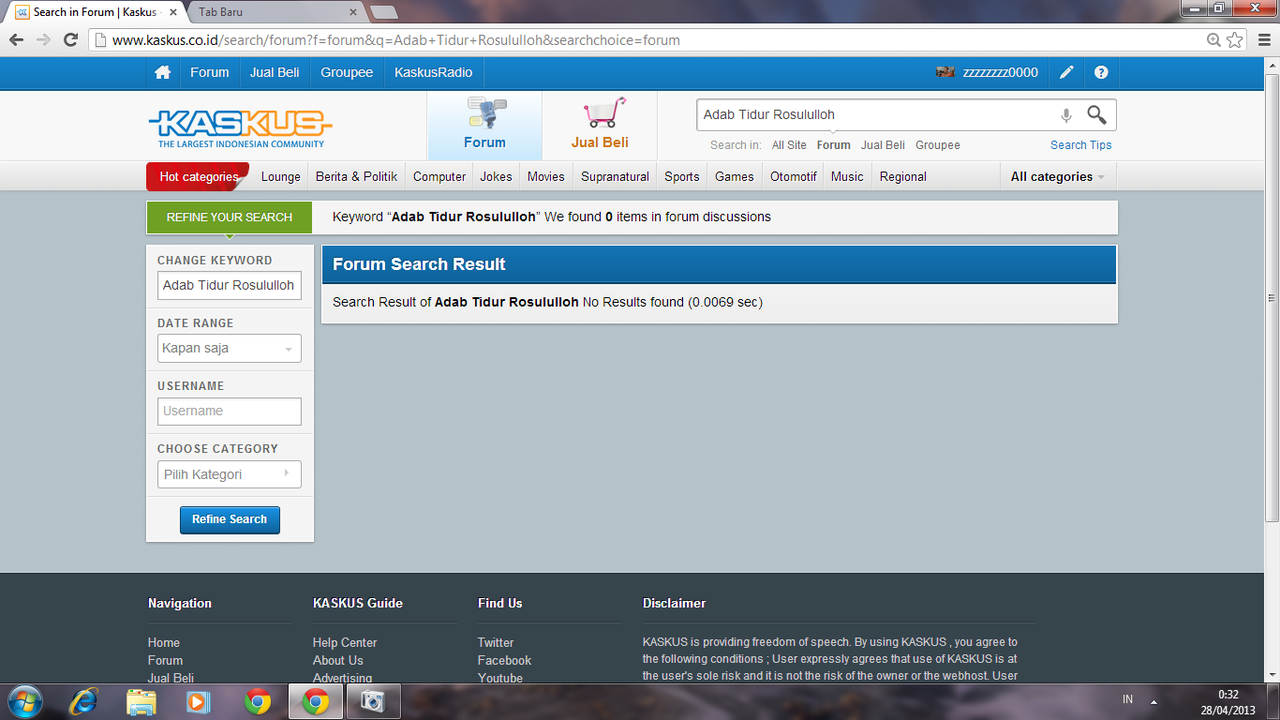1280x720 pixels.
Task: Click the KASKUS logo
Action: click(240, 128)
